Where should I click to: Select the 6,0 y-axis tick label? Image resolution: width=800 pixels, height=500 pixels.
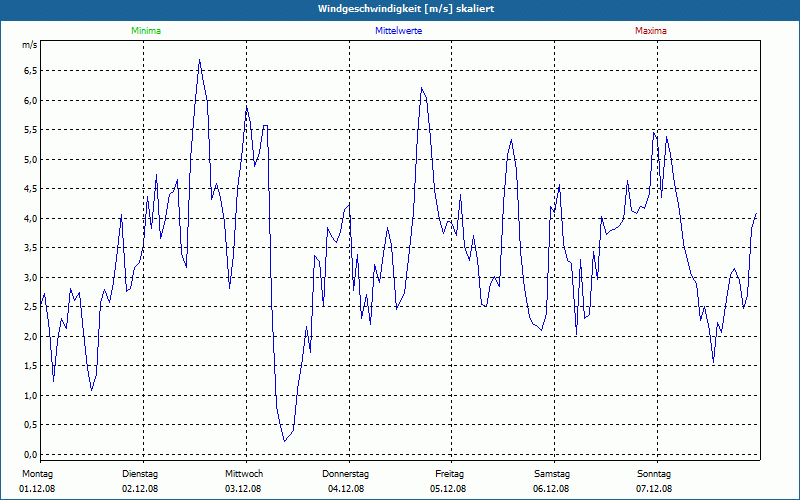(30, 100)
